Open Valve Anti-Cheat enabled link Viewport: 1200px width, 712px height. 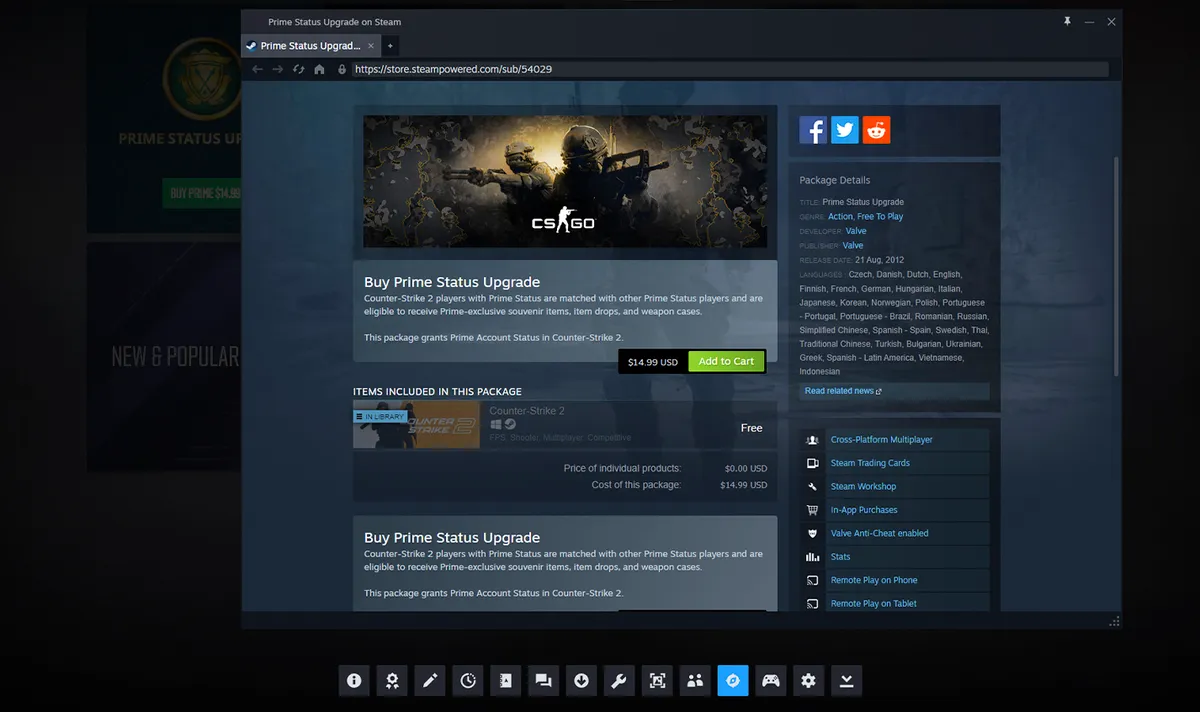[x=880, y=534]
